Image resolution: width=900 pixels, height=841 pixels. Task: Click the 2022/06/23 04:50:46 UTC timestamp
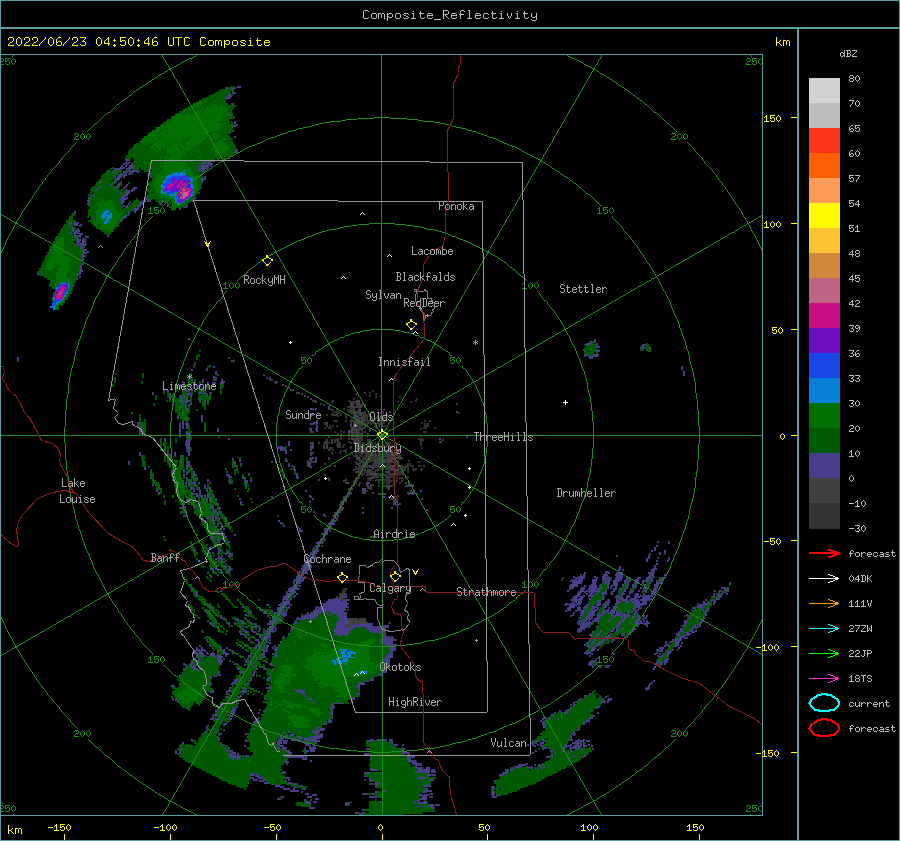87,42
